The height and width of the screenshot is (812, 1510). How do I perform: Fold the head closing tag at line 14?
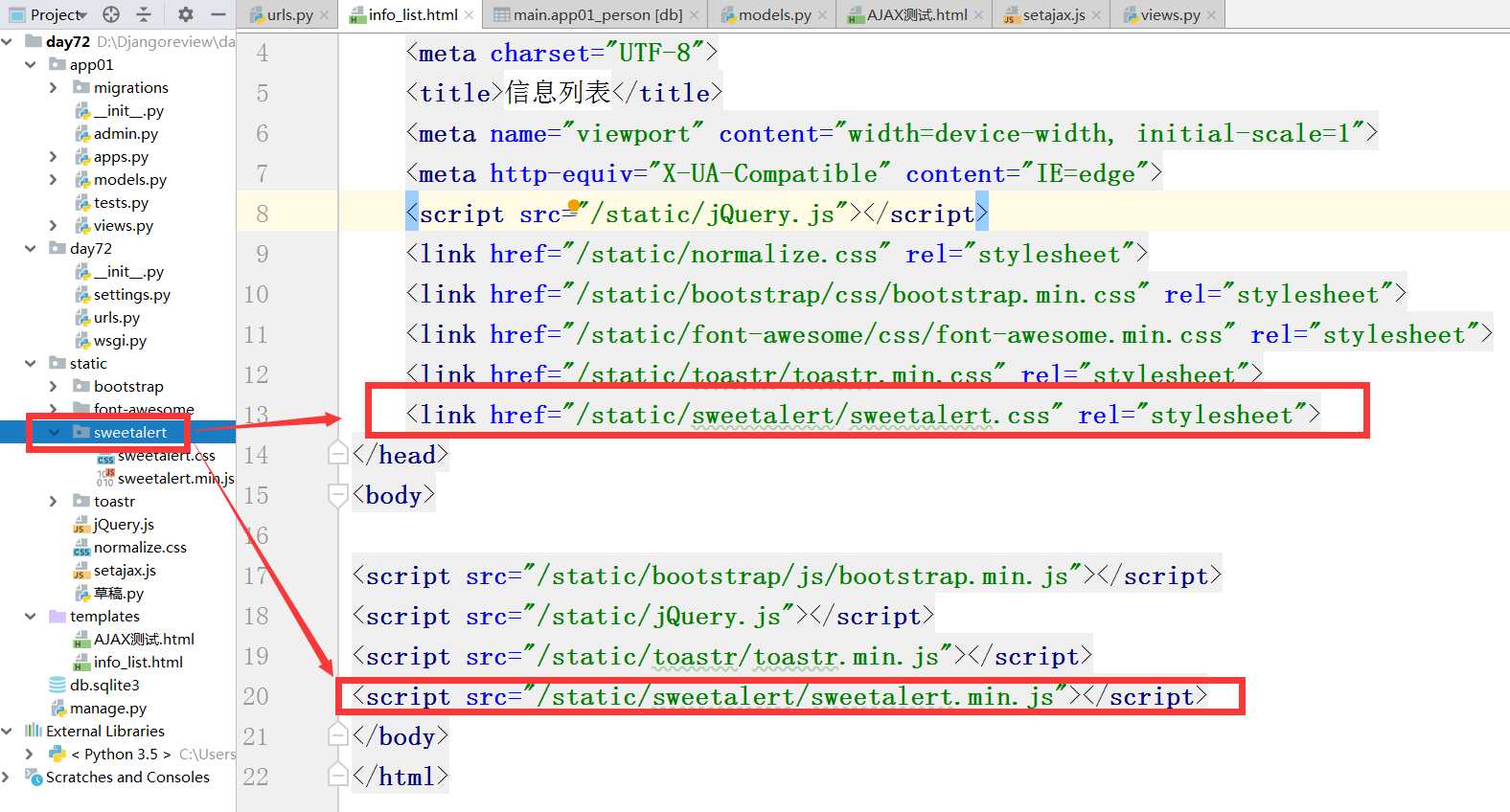pos(337,454)
